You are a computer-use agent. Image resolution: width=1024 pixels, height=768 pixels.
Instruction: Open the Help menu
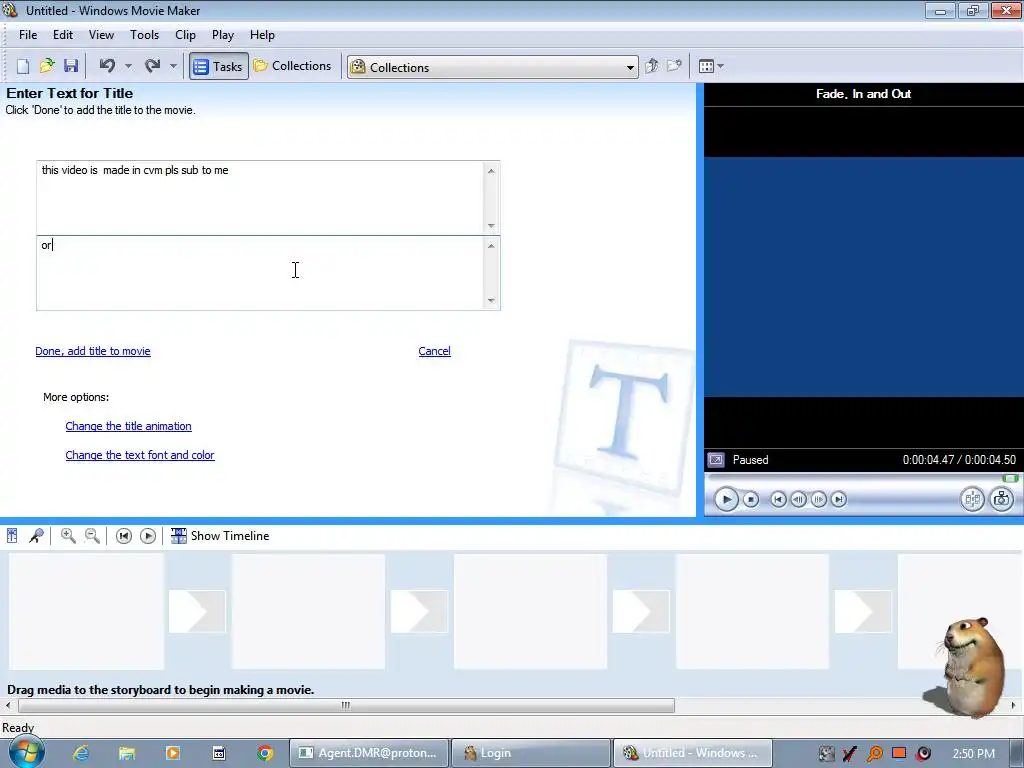click(263, 35)
